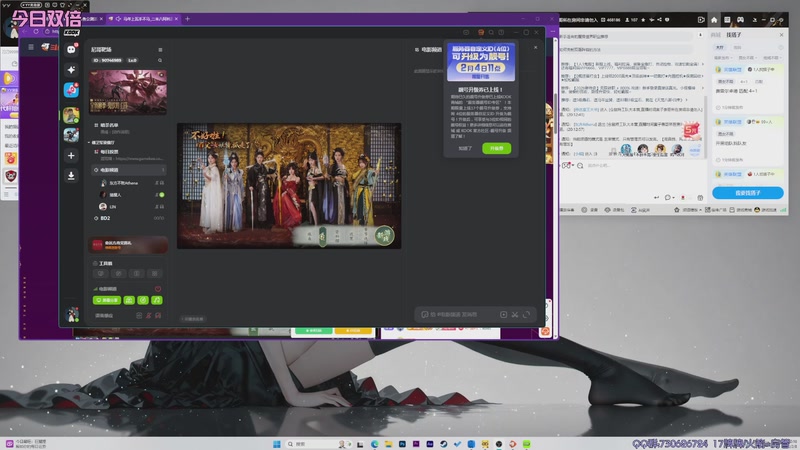Screen dimensions: 800x450
Task: Click the fourth toolbox grid button
Action: pos(155,274)
